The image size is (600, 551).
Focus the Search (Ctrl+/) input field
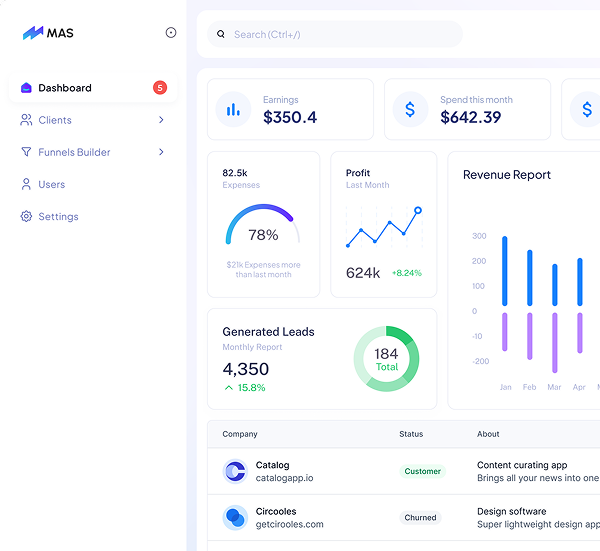(x=340, y=34)
